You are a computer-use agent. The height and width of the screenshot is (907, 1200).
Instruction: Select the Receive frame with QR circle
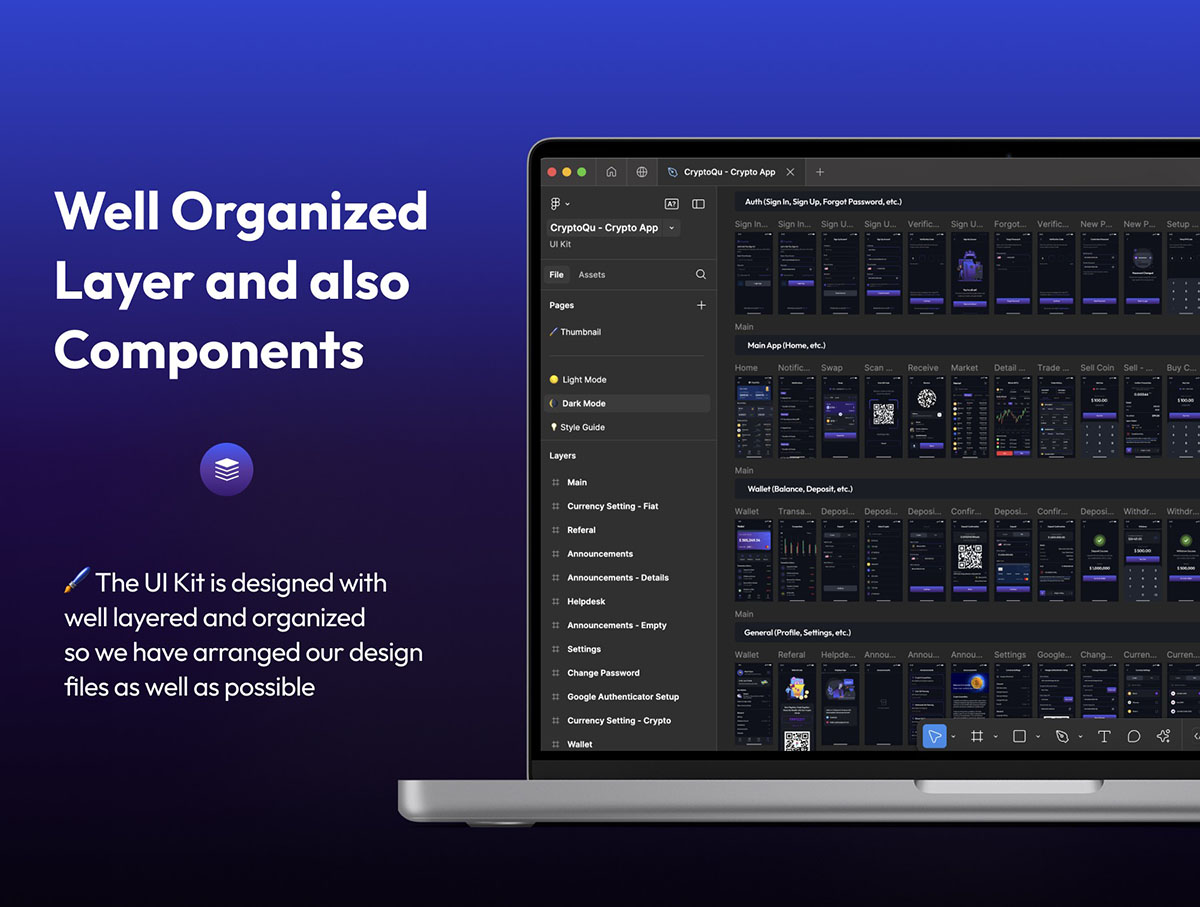click(926, 418)
